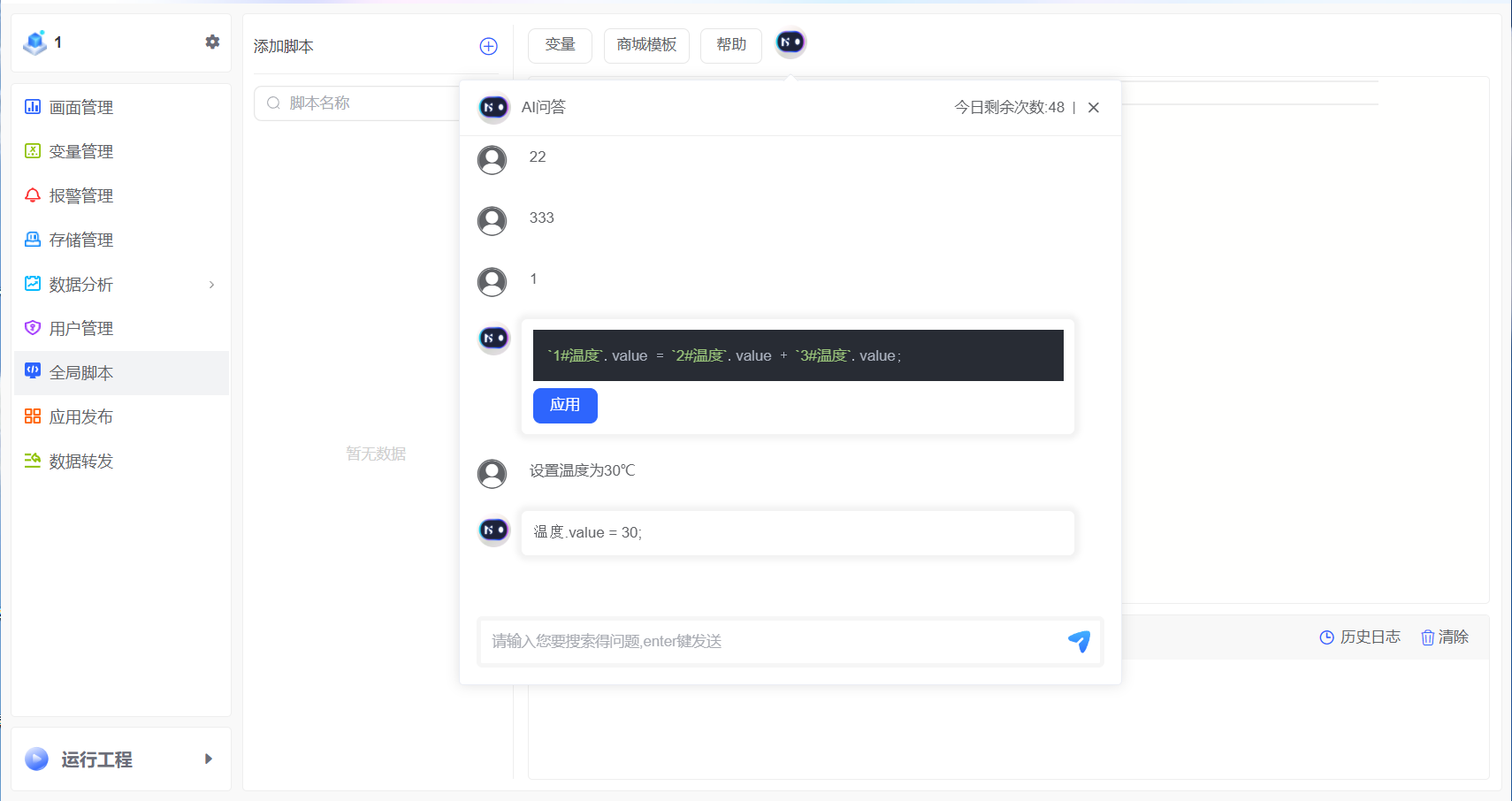Image resolution: width=1512 pixels, height=801 pixels.
Task: Click the send message arrow icon
Action: pyautogui.click(x=1079, y=641)
